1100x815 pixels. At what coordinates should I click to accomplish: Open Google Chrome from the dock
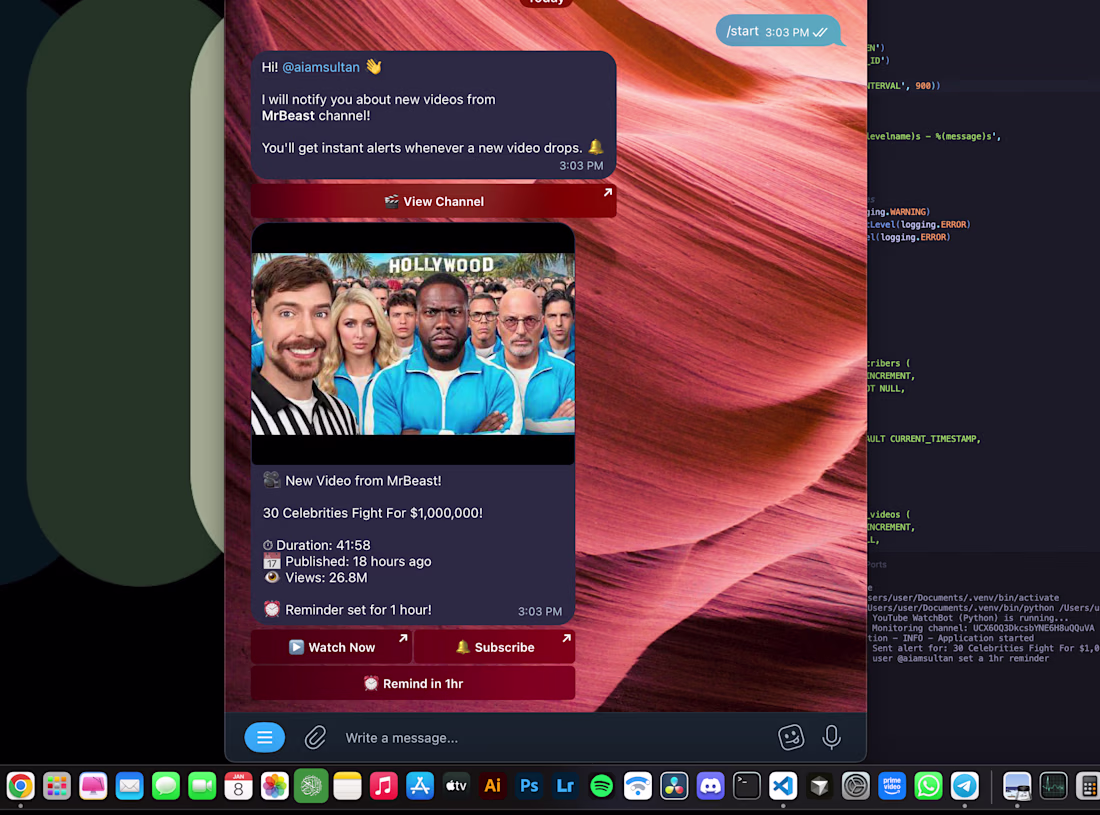20,786
